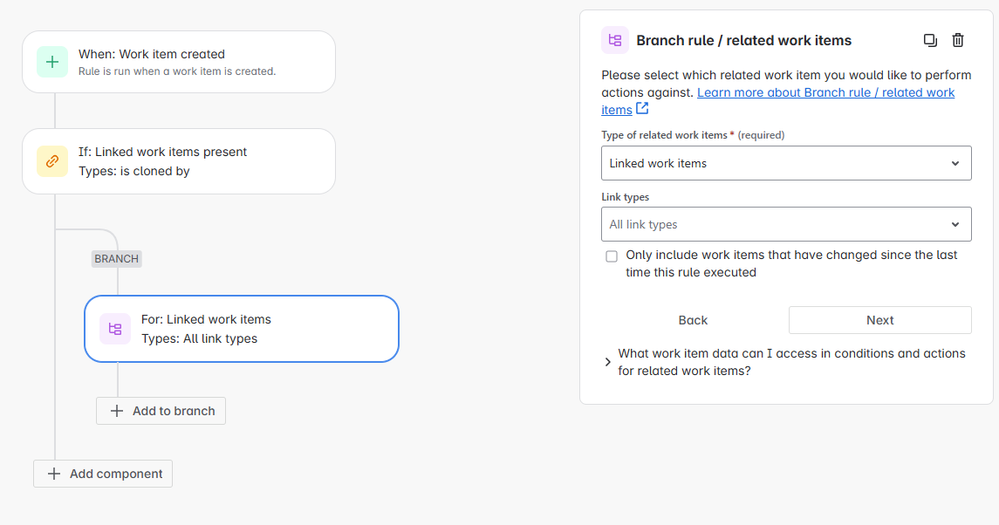Open Learn more about Branch rule link
This screenshot has height=525, width=999.
pyautogui.click(x=826, y=93)
